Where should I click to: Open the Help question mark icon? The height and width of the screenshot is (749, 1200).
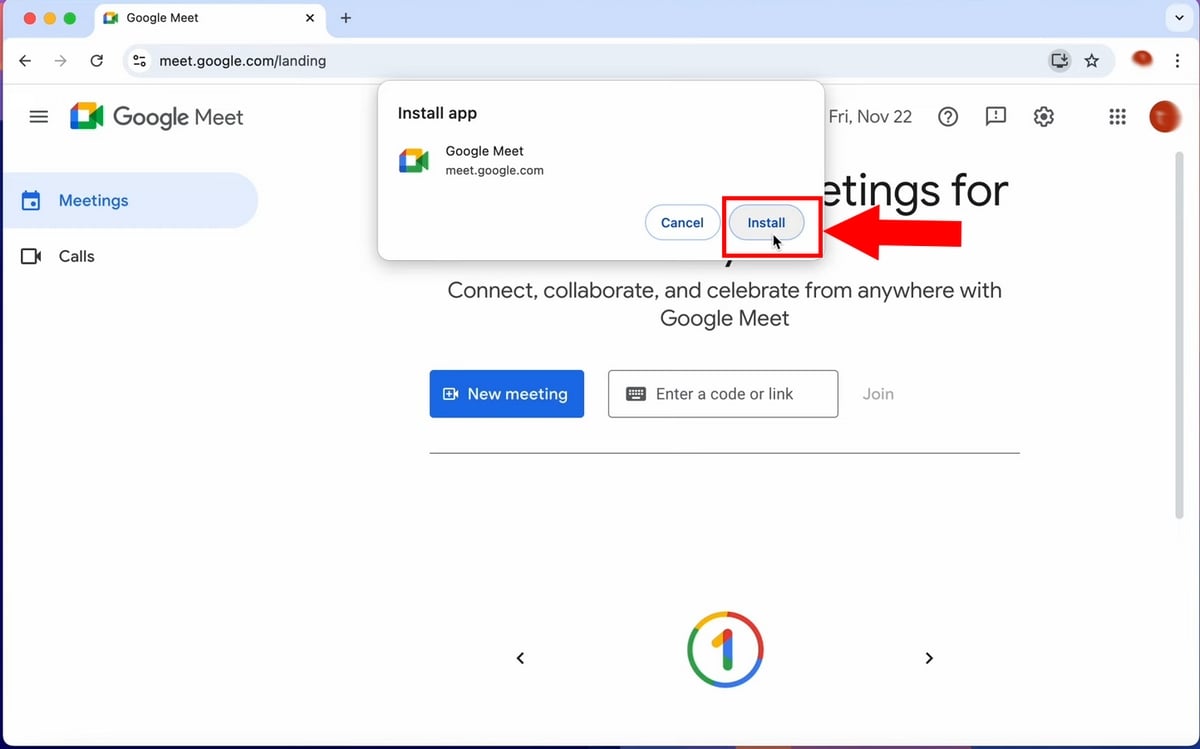tap(948, 117)
